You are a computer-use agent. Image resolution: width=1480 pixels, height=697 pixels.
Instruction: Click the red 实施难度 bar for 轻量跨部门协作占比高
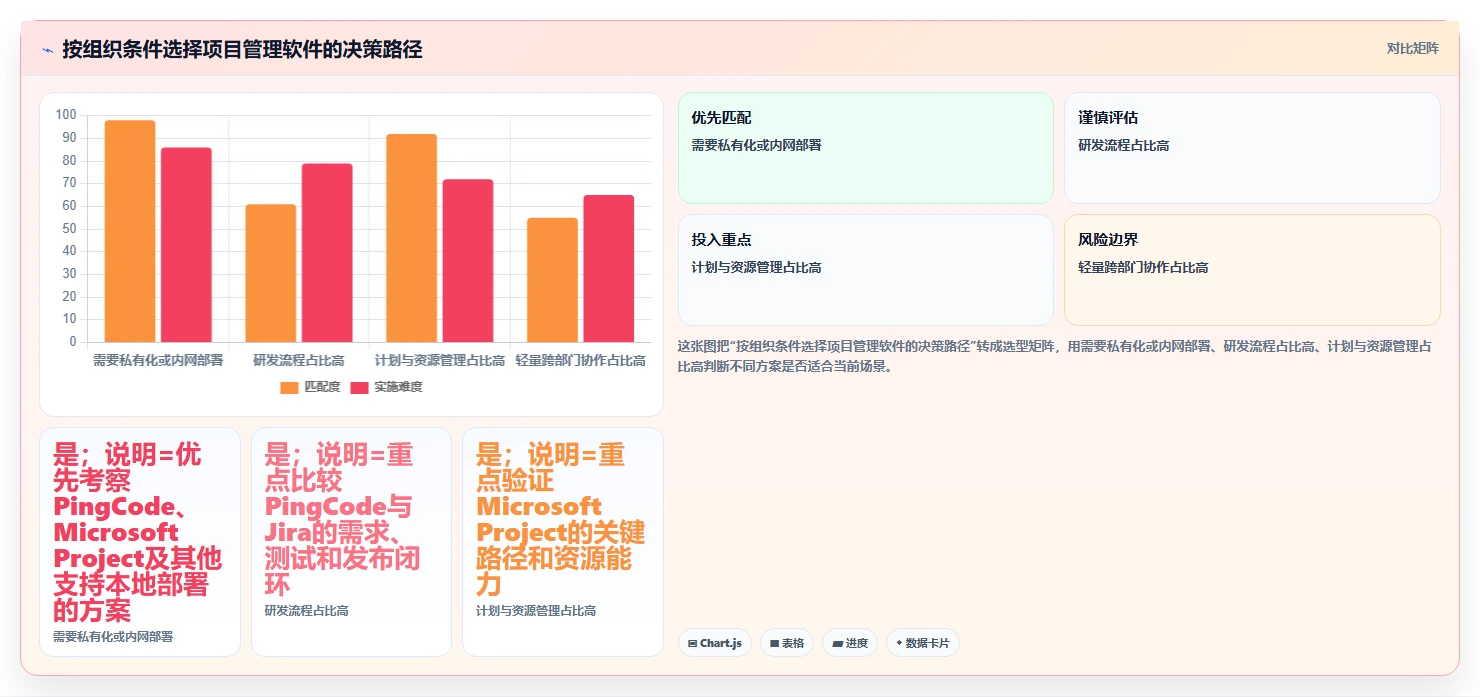pos(609,269)
